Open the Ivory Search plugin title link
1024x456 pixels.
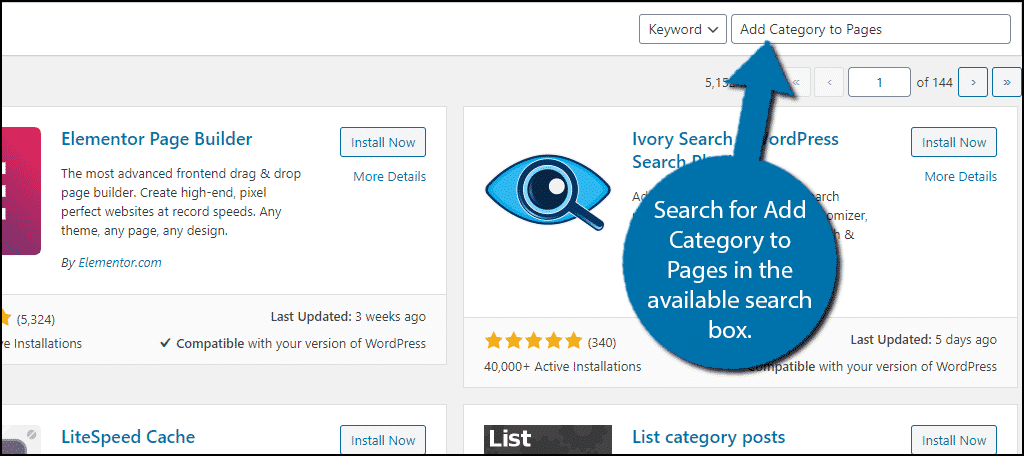click(735, 150)
